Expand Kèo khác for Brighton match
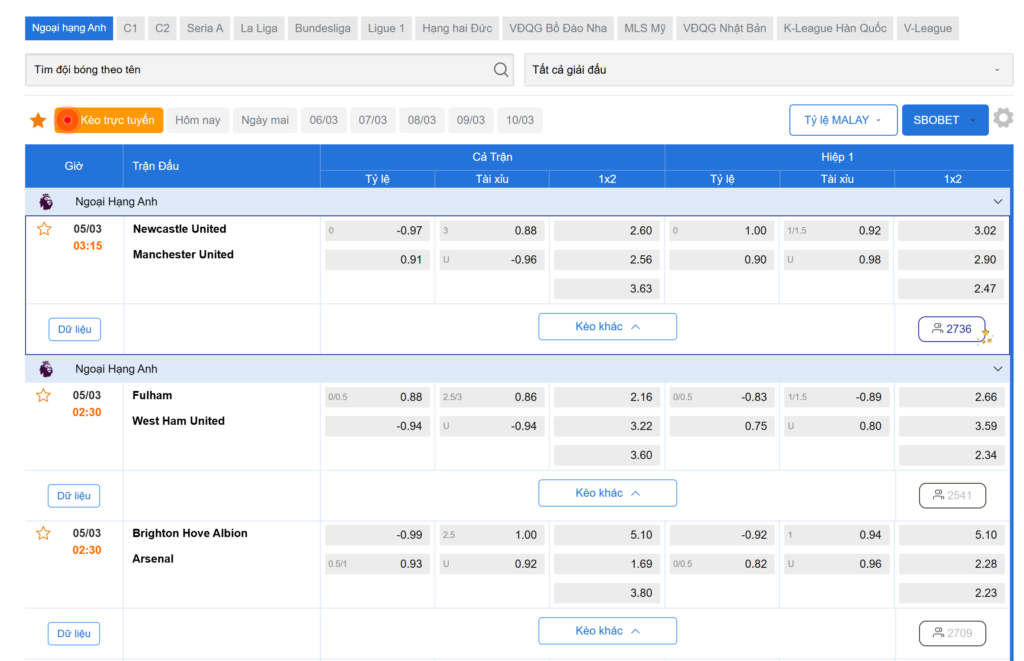This screenshot has width=1024, height=661. pyautogui.click(x=607, y=631)
